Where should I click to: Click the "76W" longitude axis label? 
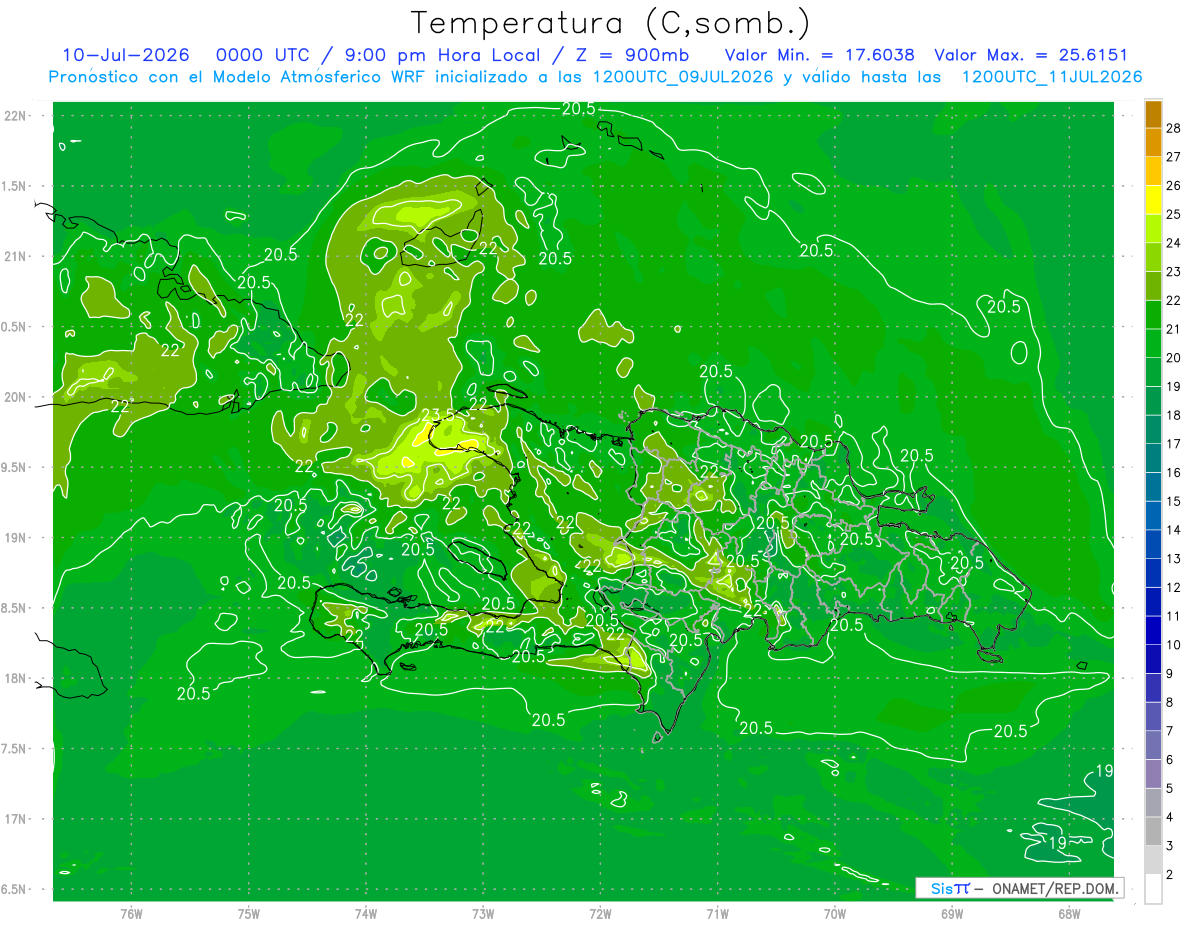pos(131,913)
